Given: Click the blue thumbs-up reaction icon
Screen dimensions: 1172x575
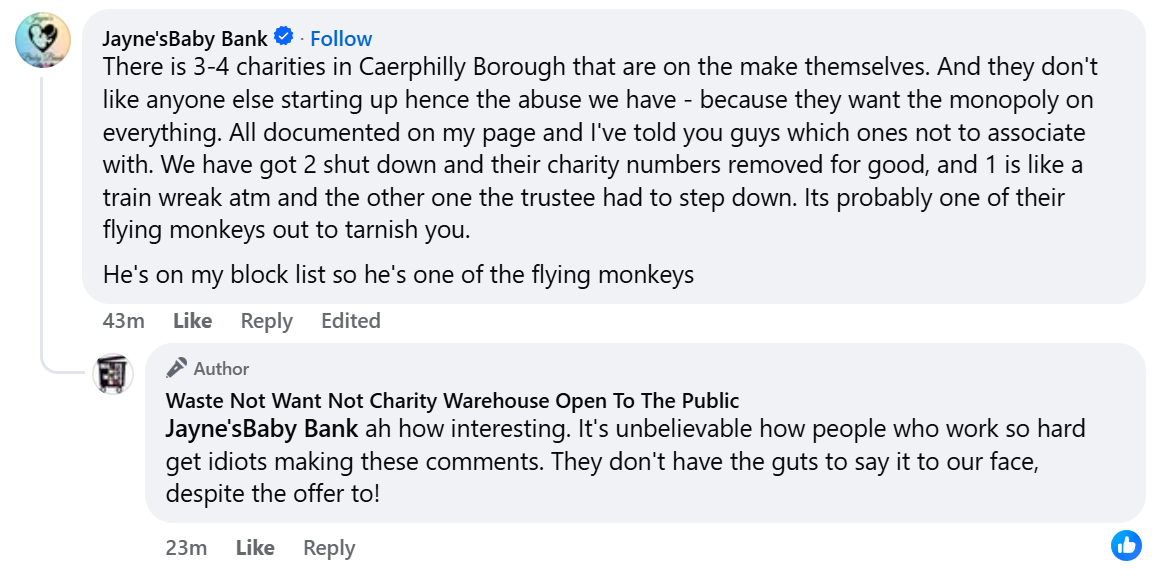Looking at the screenshot, I should tap(1126, 545).
